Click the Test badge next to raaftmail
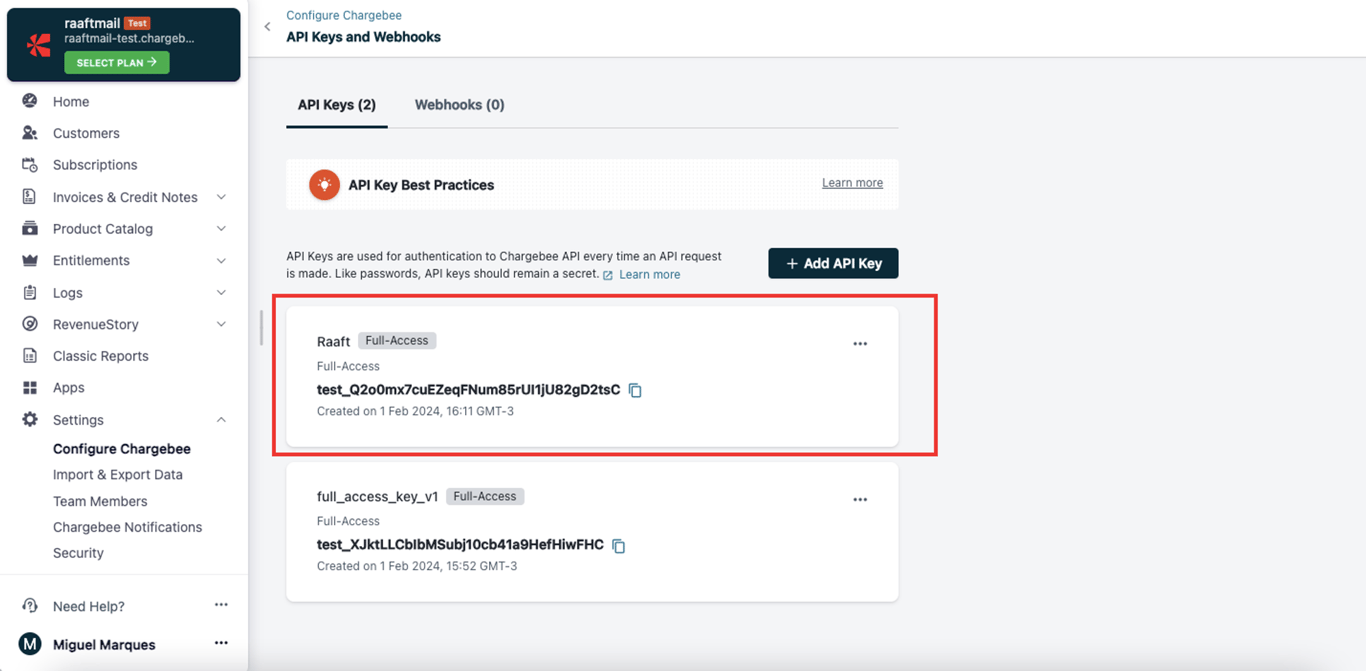This screenshot has width=1366, height=671. pyautogui.click(x=137, y=23)
